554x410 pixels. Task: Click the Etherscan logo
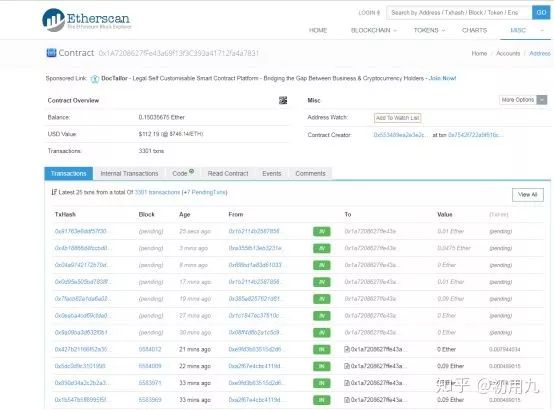[x=86, y=20]
